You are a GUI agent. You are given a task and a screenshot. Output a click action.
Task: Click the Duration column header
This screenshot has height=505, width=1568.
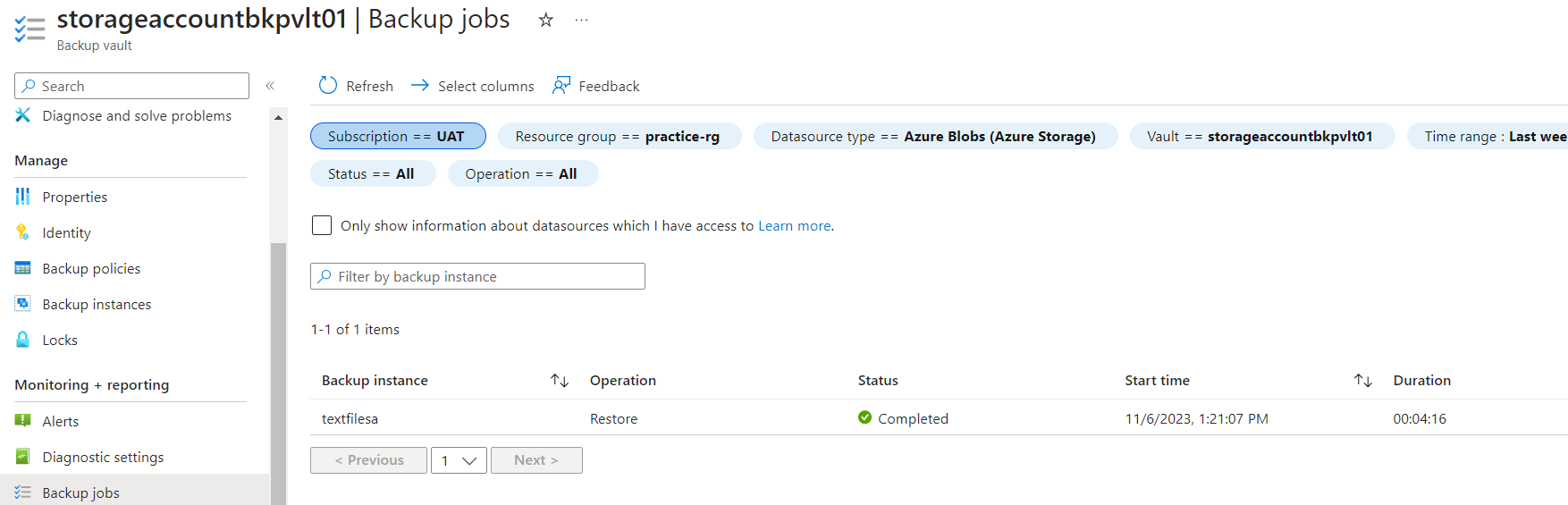pos(1421,380)
